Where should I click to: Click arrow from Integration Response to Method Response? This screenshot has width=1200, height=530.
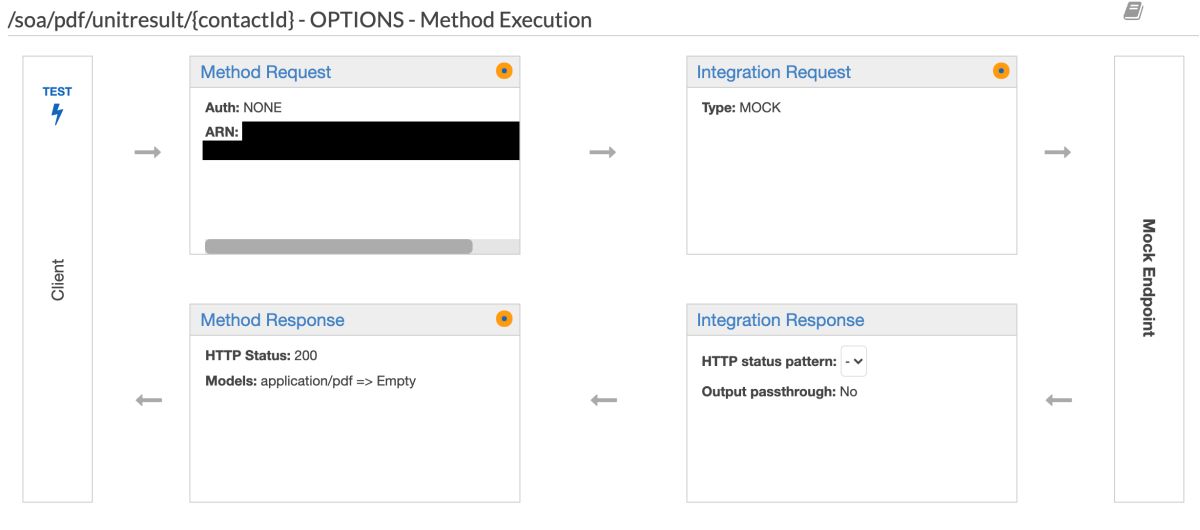(x=602, y=401)
